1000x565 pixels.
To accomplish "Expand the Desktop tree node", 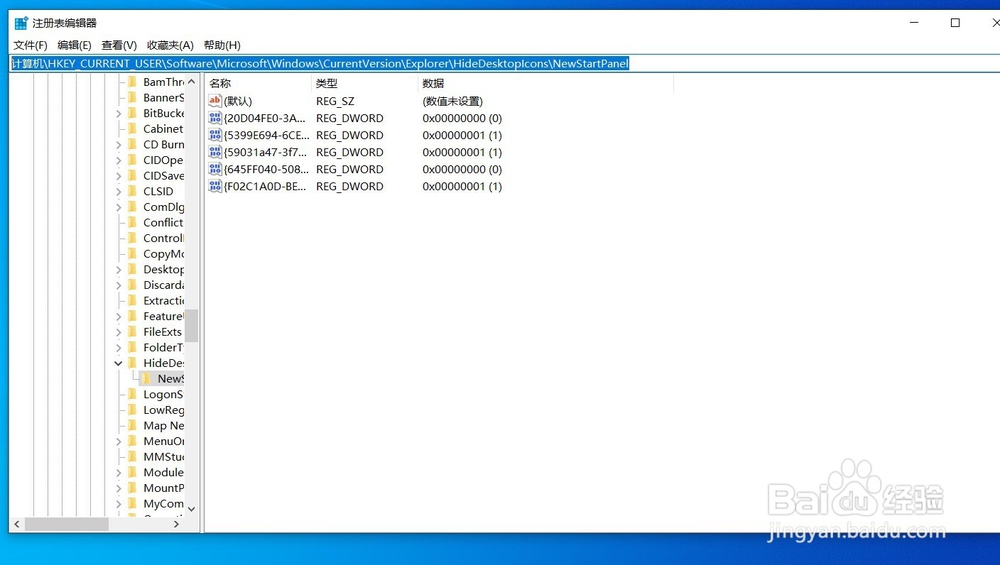I will pyautogui.click(x=119, y=270).
